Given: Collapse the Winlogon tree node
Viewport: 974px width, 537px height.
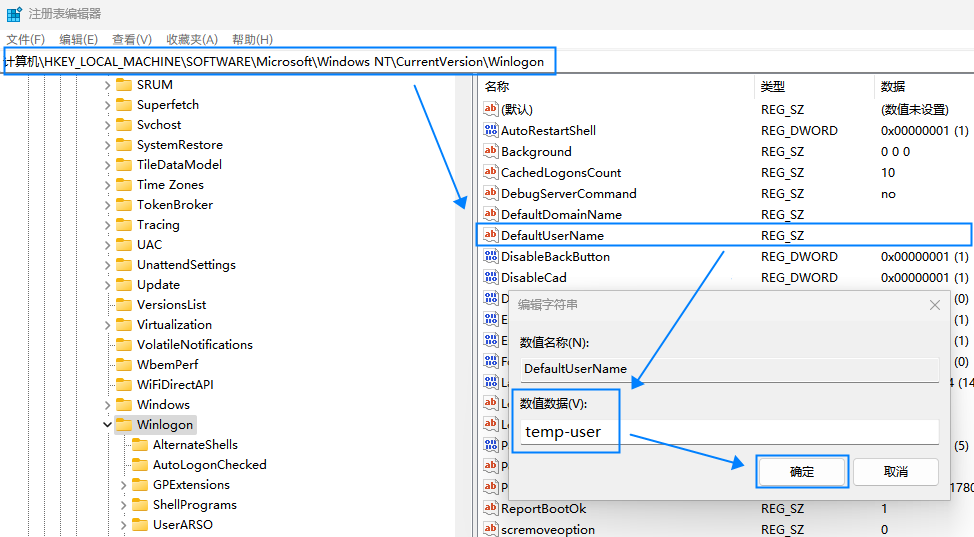Looking at the screenshot, I should click(108, 425).
